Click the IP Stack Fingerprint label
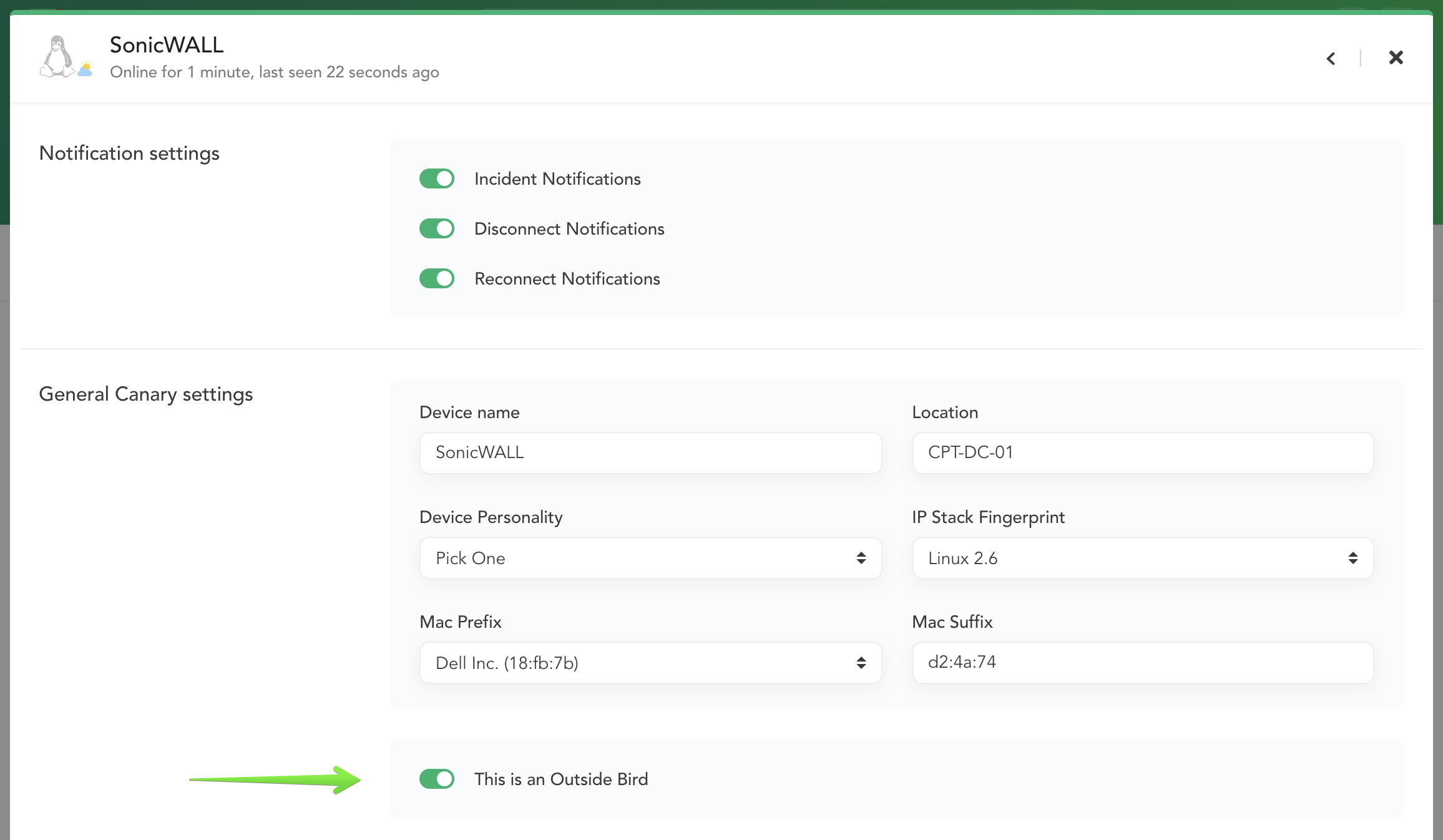1443x840 pixels. point(989,517)
